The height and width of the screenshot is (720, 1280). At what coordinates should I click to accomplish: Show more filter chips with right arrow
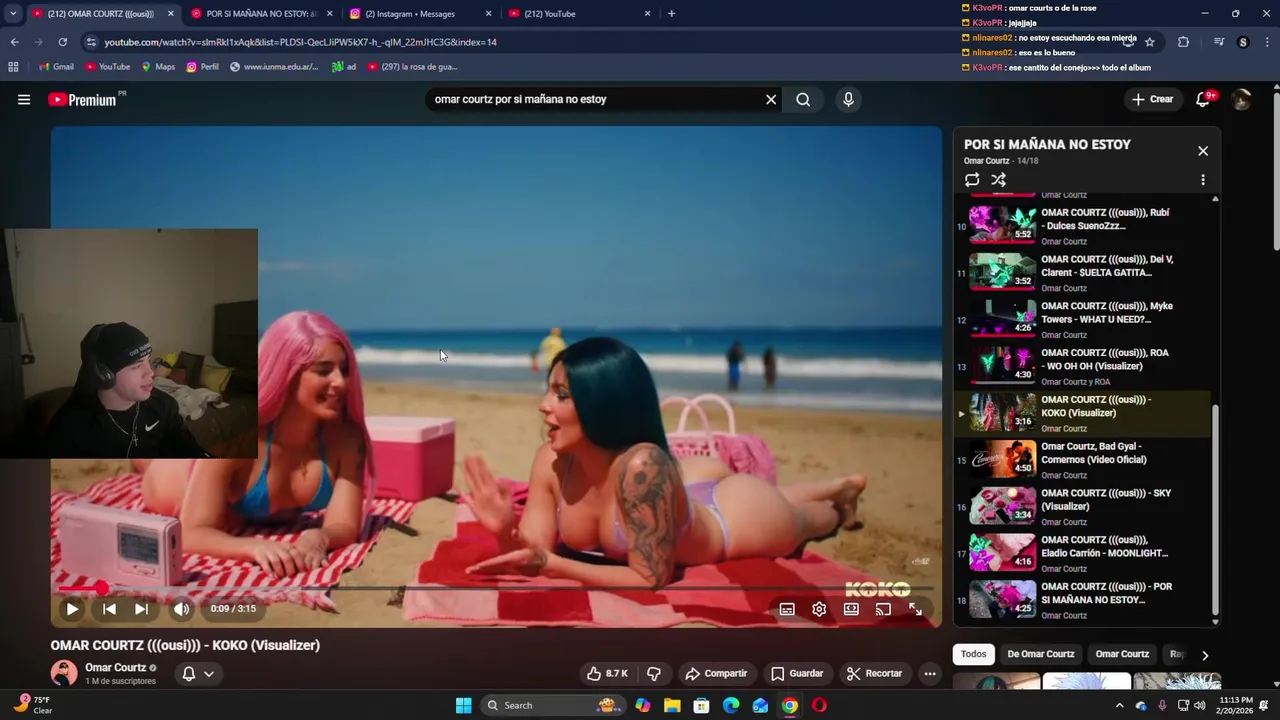click(1205, 655)
